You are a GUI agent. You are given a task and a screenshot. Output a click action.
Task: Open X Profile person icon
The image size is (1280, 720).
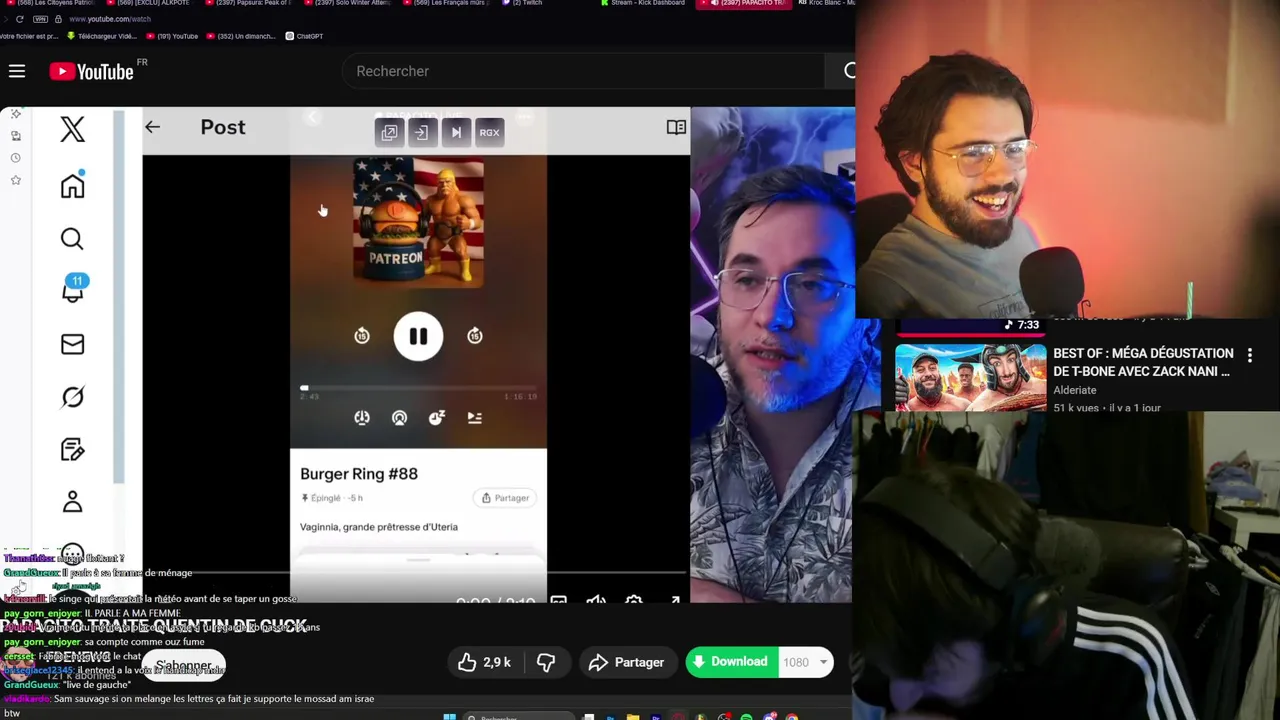pos(72,501)
